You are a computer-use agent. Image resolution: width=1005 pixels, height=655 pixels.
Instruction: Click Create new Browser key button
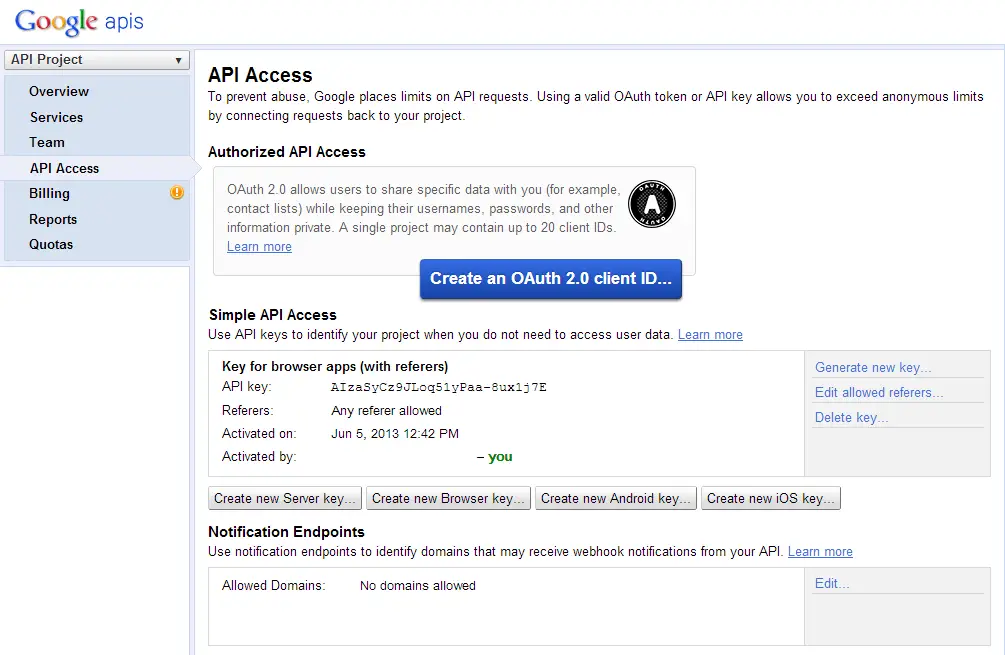pos(449,498)
